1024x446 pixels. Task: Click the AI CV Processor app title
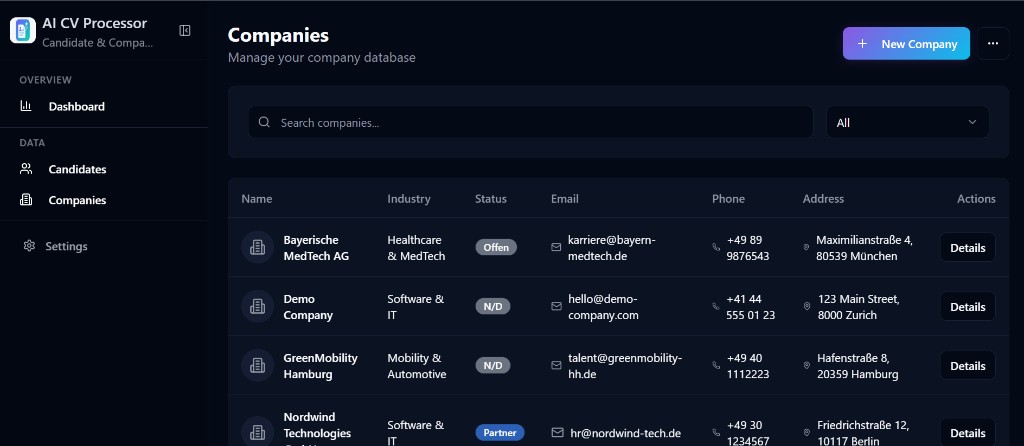[x=95, y=23]
